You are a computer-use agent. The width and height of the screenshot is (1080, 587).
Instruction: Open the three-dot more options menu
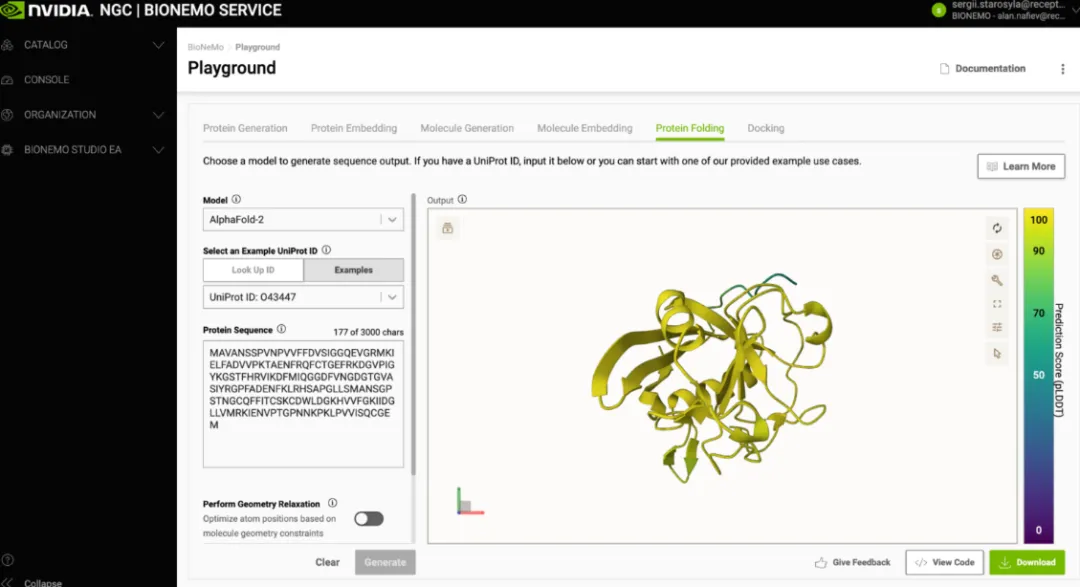(x=1063, y=69)
